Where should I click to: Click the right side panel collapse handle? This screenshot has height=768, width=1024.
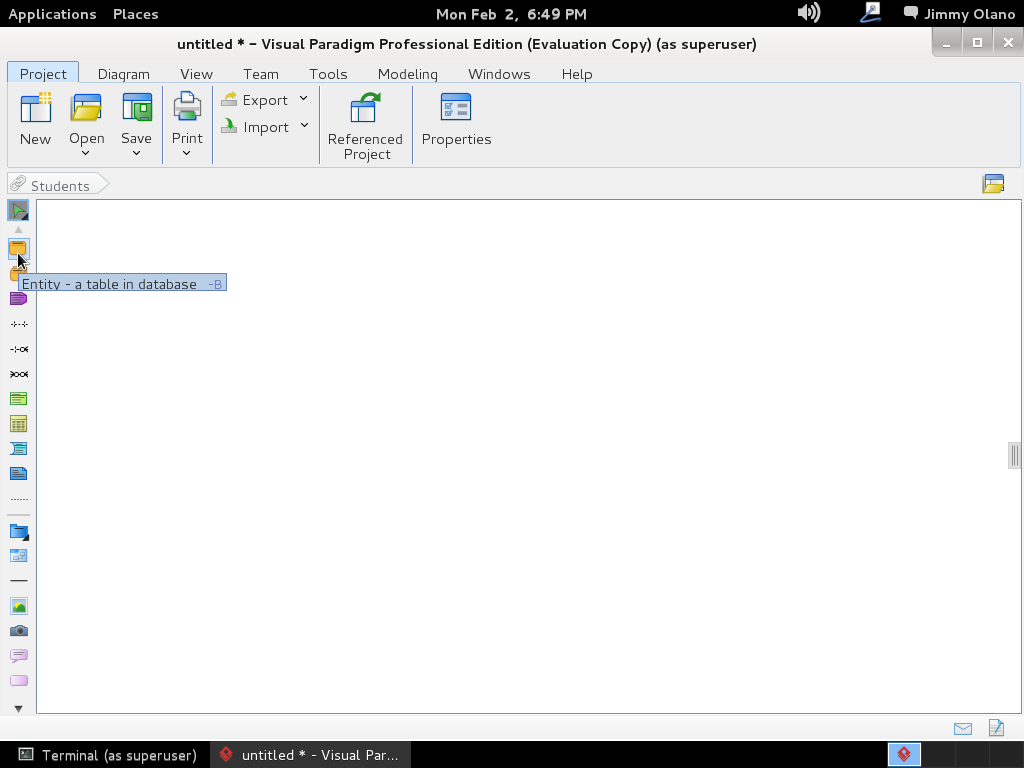[x=1014, y=455]
